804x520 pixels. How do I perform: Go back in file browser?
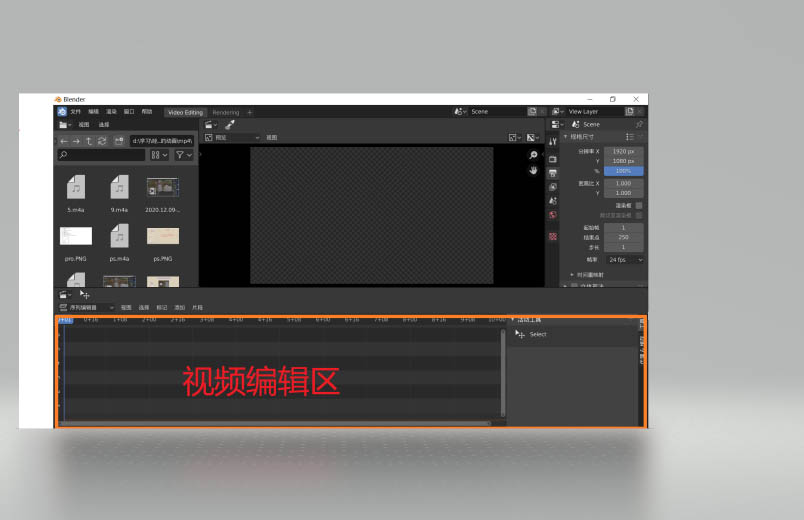click(64, 141)
